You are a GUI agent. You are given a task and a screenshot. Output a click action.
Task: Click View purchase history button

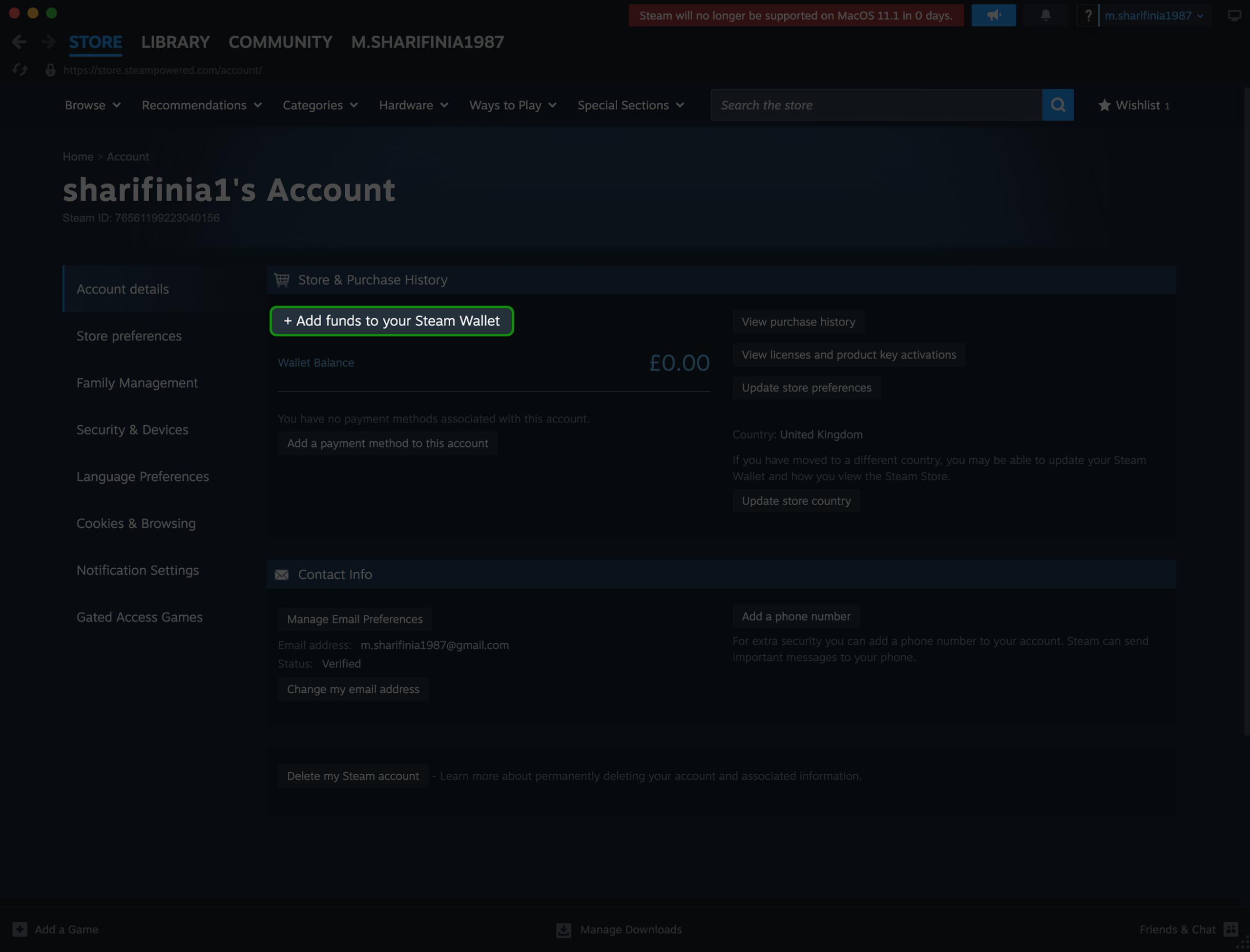click(x=798, y=321)
